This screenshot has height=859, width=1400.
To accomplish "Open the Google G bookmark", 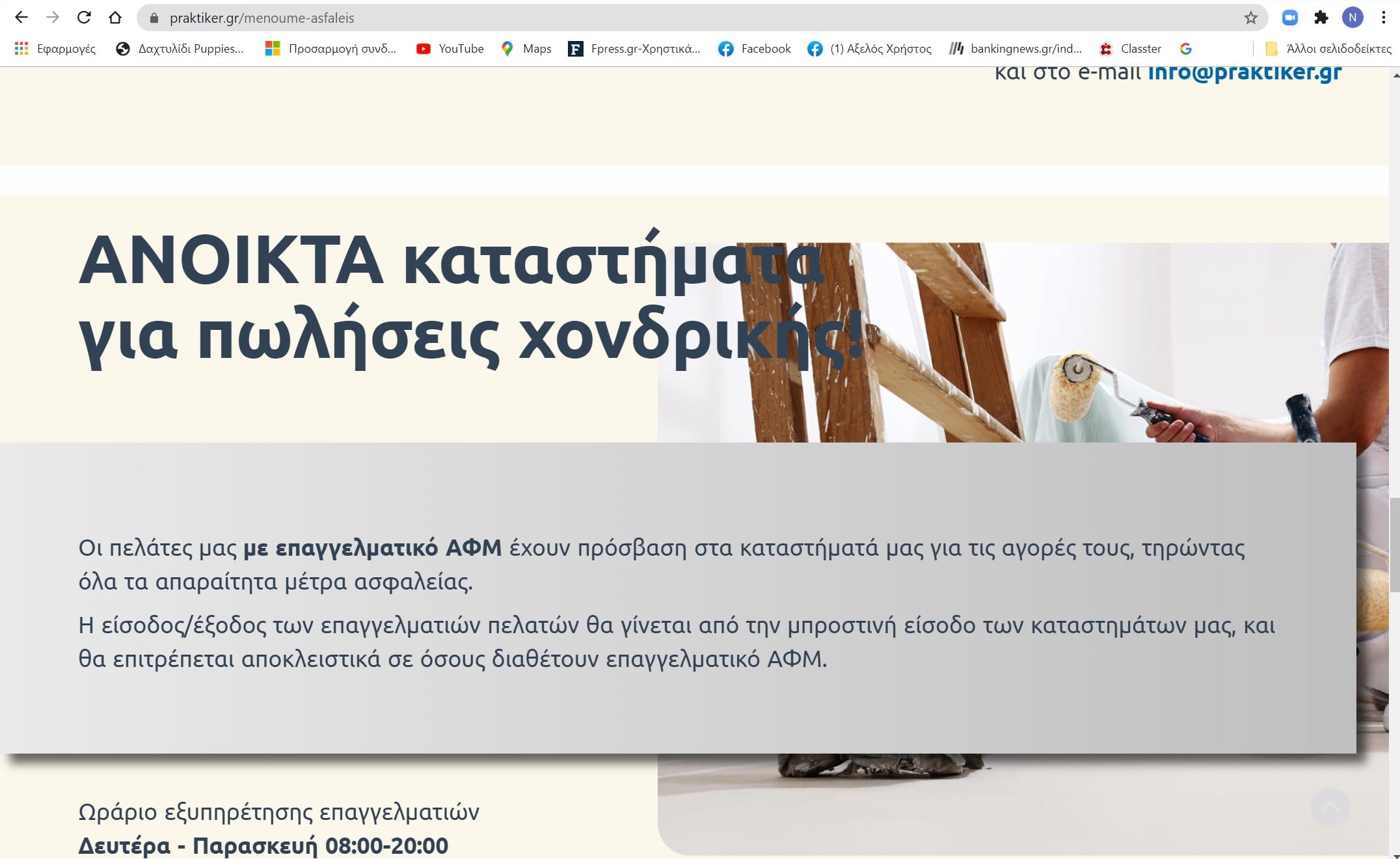I will (1185, 49).
